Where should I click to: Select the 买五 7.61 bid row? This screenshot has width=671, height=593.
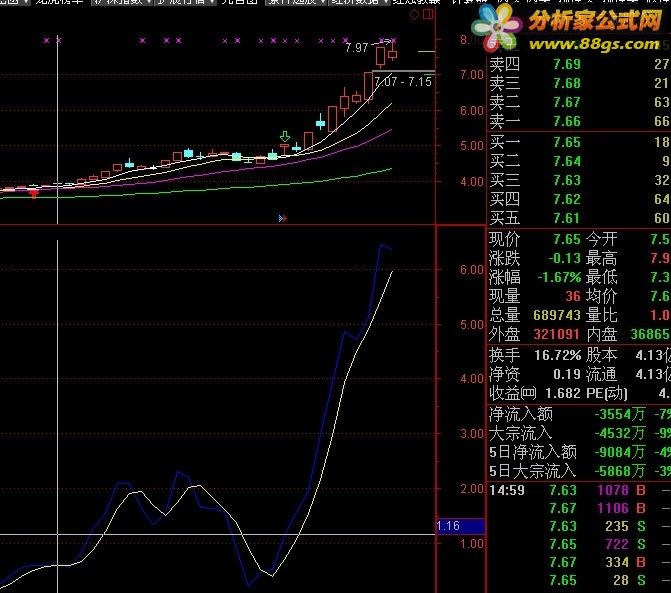pos(580,218)
